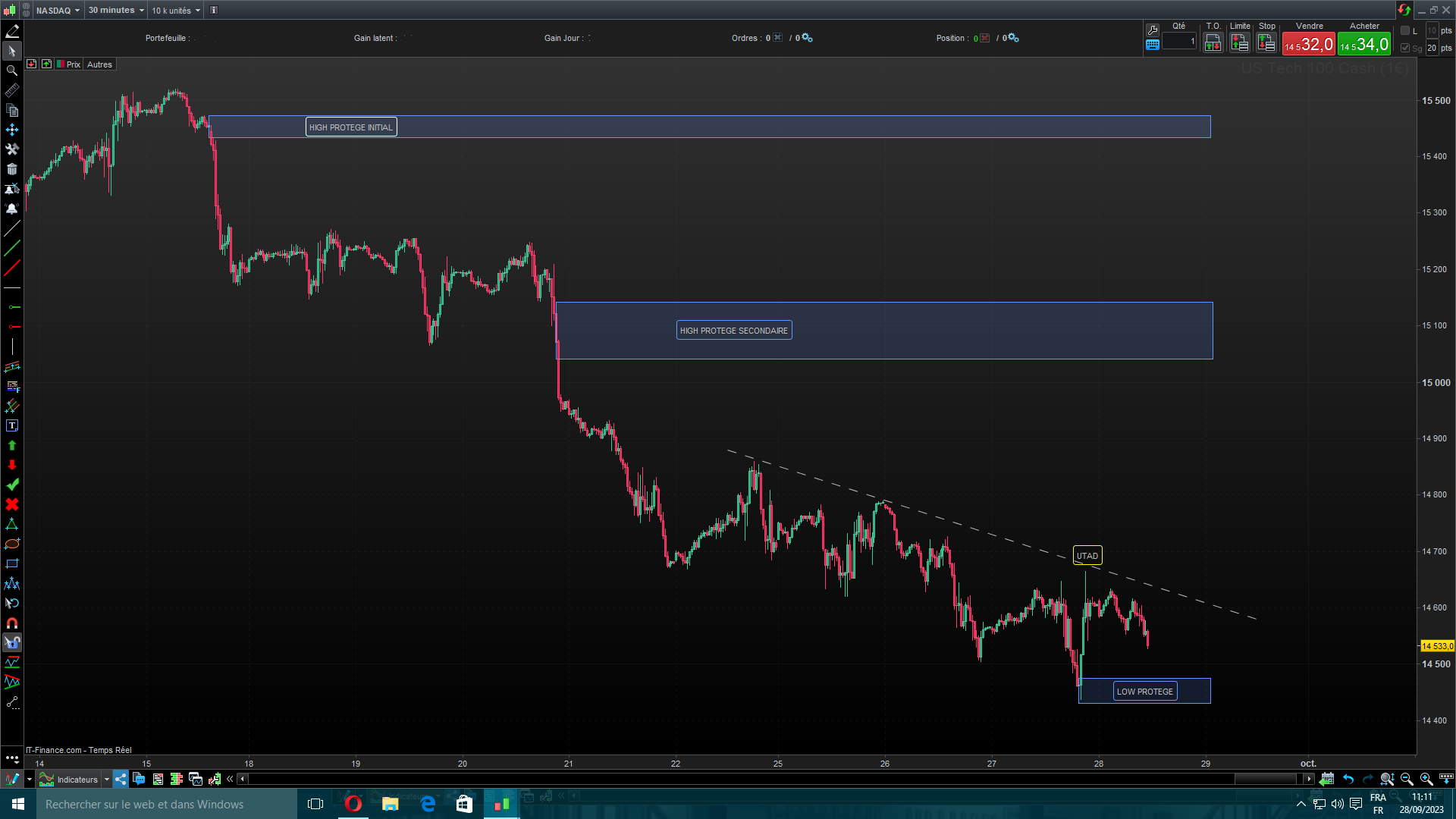Click the Limite order icon

(1239, 43)
